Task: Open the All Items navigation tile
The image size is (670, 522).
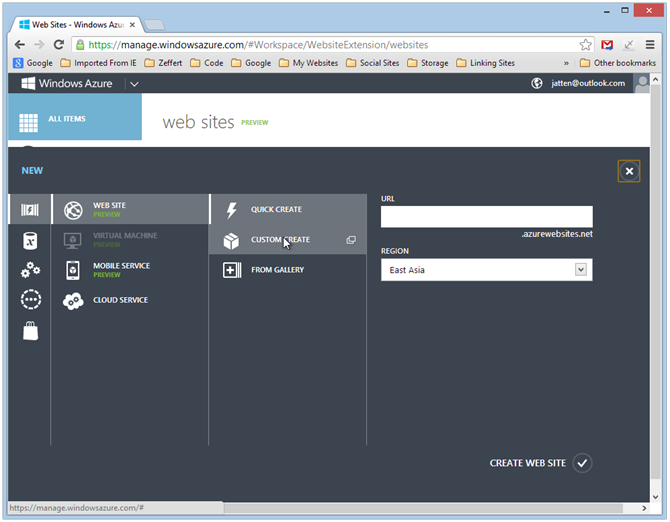Action: tap(75, 117)
